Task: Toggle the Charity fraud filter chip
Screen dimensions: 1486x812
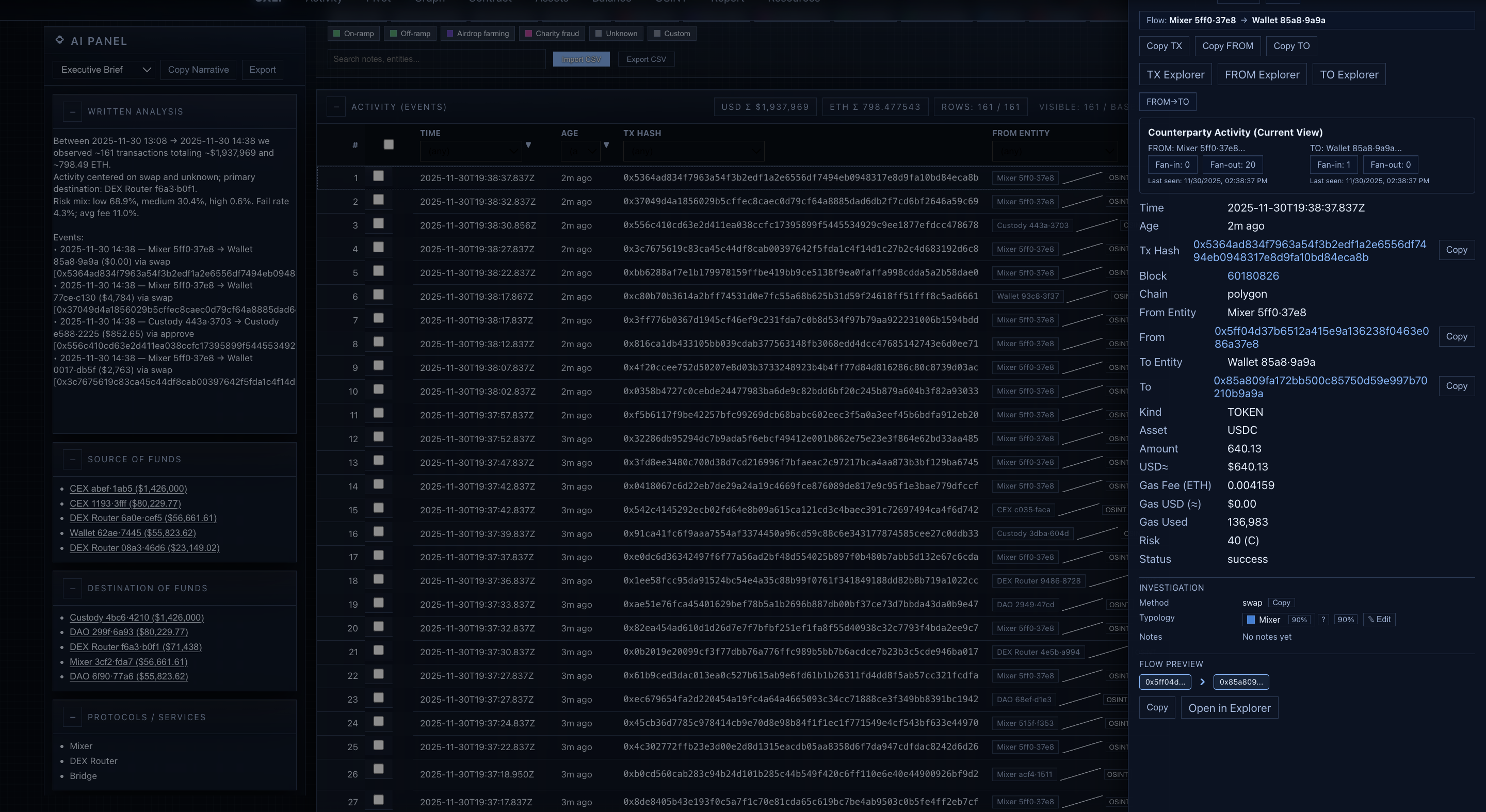Action: [552, 33]
